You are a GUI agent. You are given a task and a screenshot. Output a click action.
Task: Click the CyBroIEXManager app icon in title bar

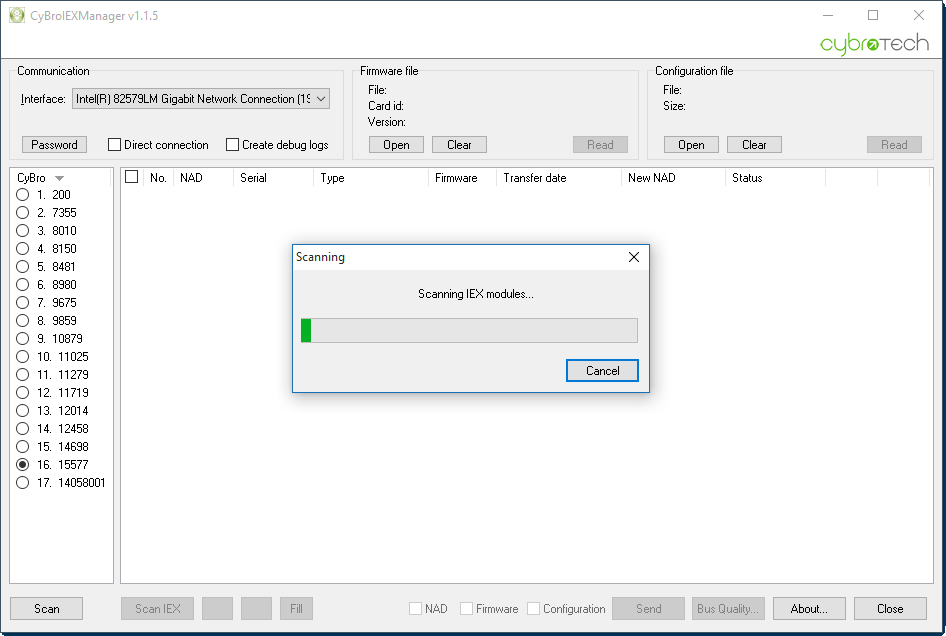pos(17,15)
